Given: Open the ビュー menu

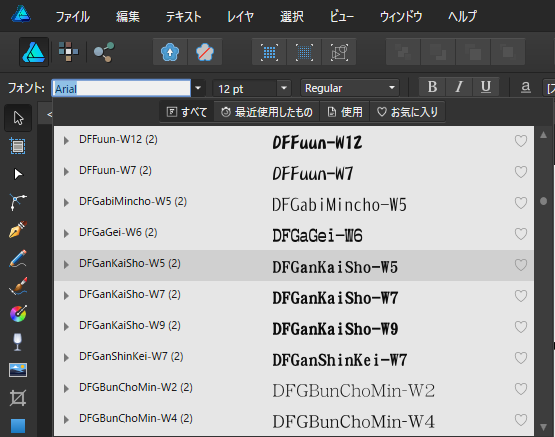Looking at the screenshot, I should point(342,17).
